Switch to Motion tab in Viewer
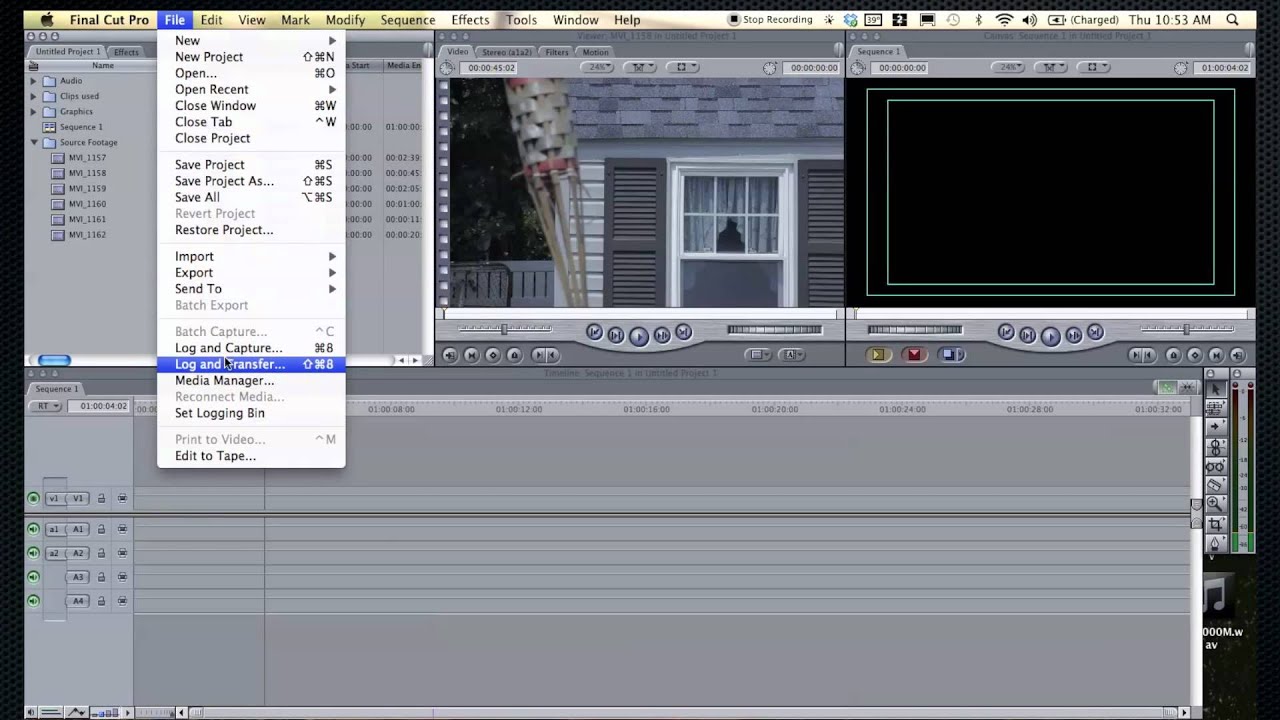This screenshot has width=1280, height=720. pos(595,52)
